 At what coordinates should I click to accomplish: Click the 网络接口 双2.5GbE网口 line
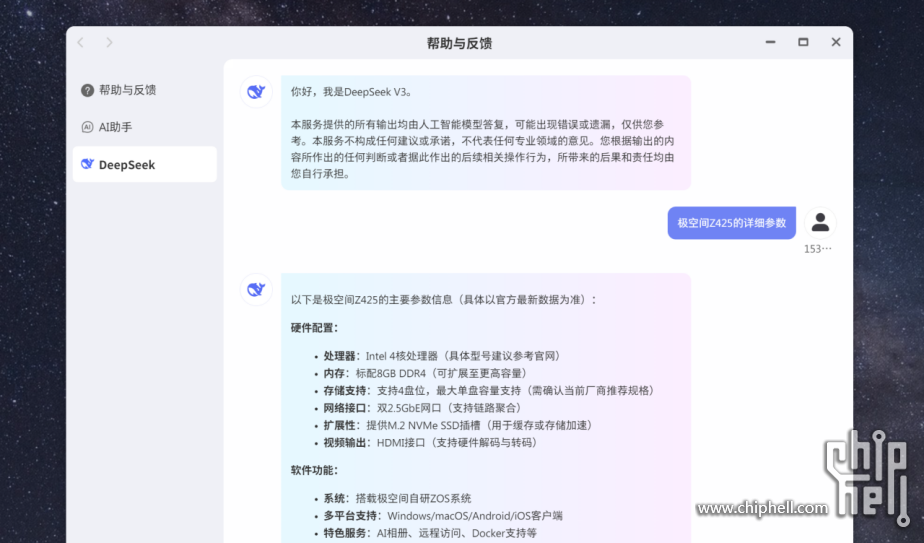[423, 408]
